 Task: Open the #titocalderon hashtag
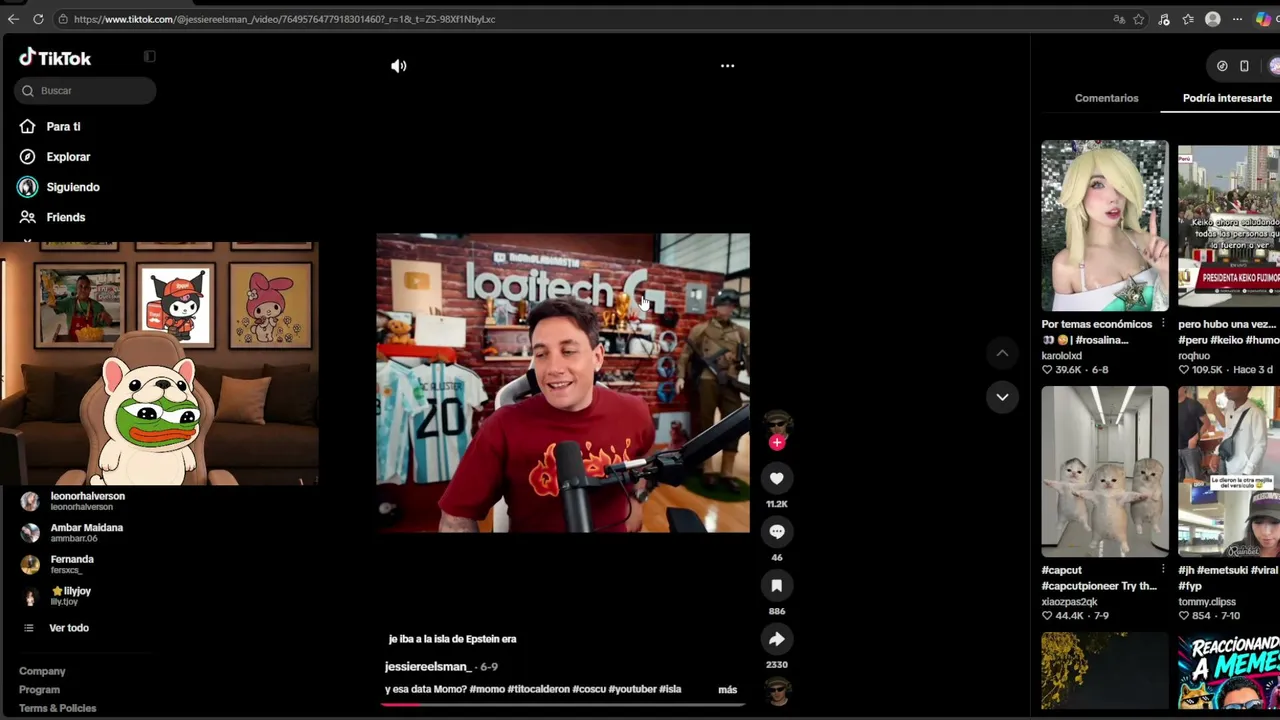click(538, 689)
